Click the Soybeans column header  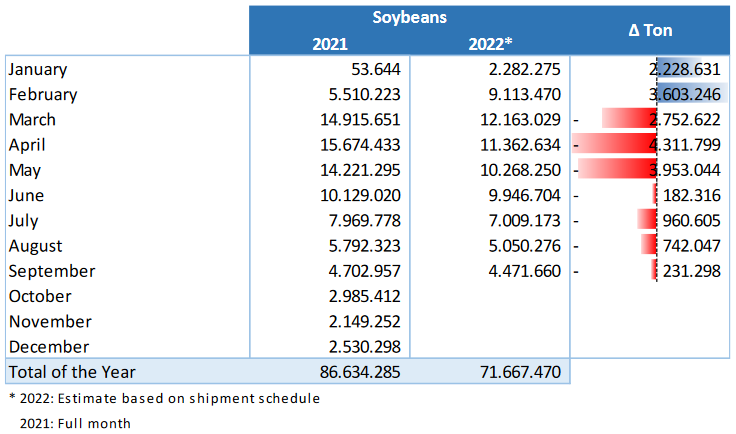pyautogui.click(x=409, y=17)
